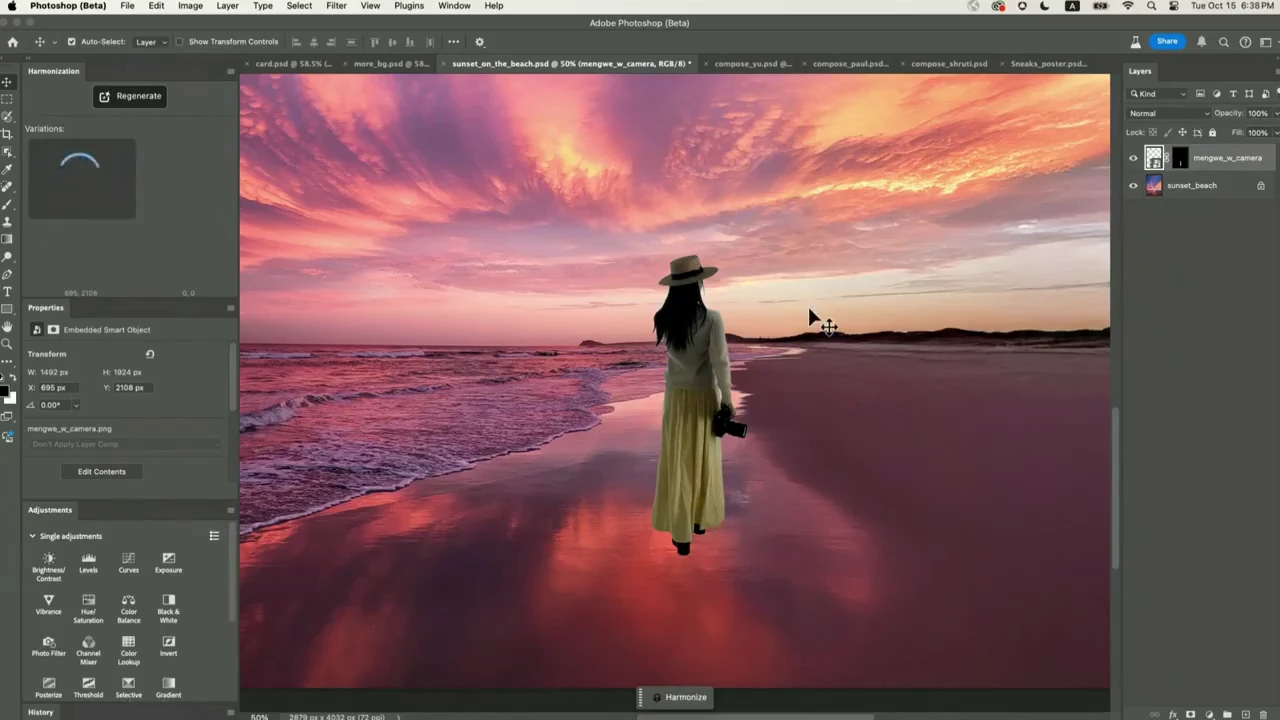Select the Hand tool
Image resolution: width=1280 pixels, height=720 pixels.
pos(7,326)
